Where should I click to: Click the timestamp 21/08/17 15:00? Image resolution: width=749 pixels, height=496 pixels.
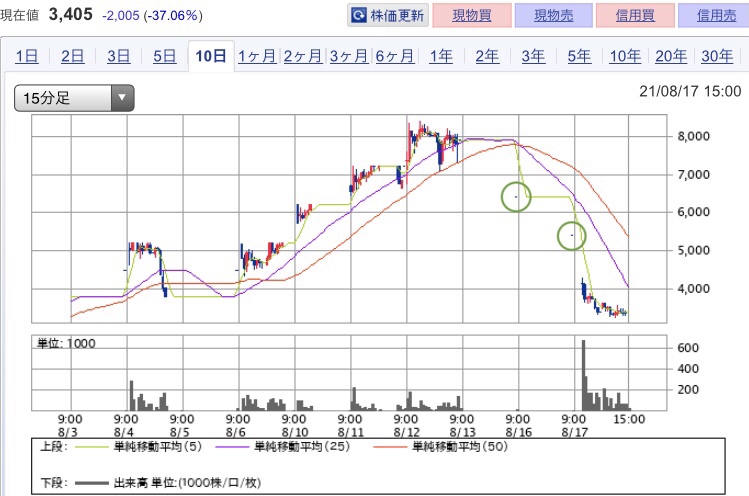pos(690,91)
